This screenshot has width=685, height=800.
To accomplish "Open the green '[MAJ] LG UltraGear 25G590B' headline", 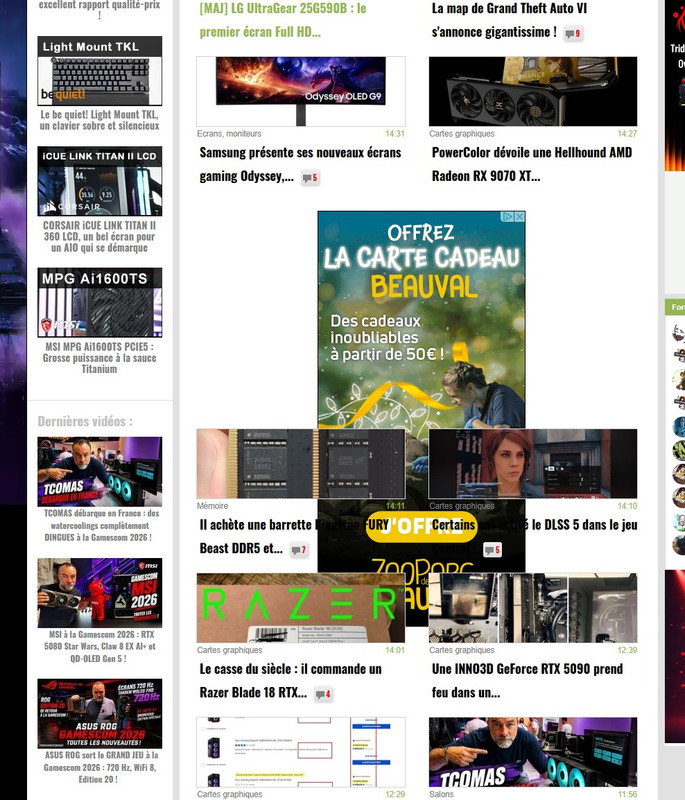I will [283, 20].
